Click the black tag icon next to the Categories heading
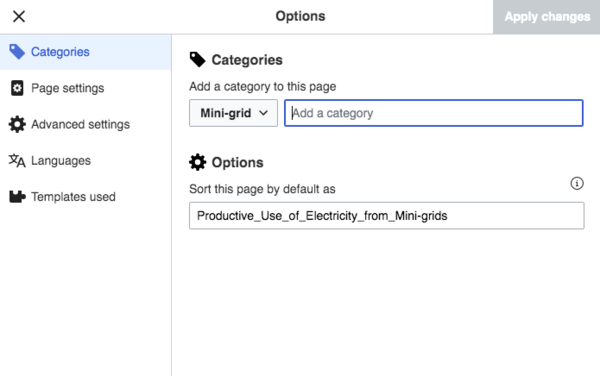Viewport: 600px width, 376px height. [197, 60]
